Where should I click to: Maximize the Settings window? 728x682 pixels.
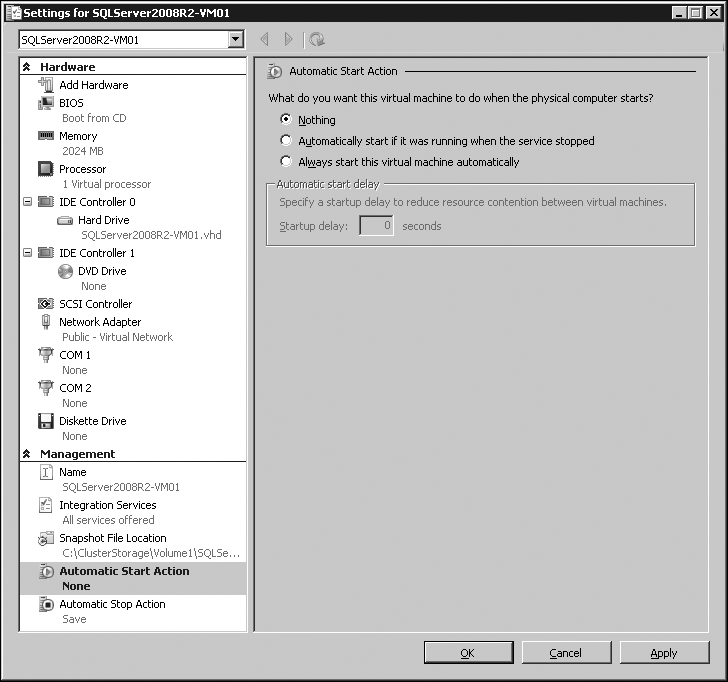click(x=696, y=13)
